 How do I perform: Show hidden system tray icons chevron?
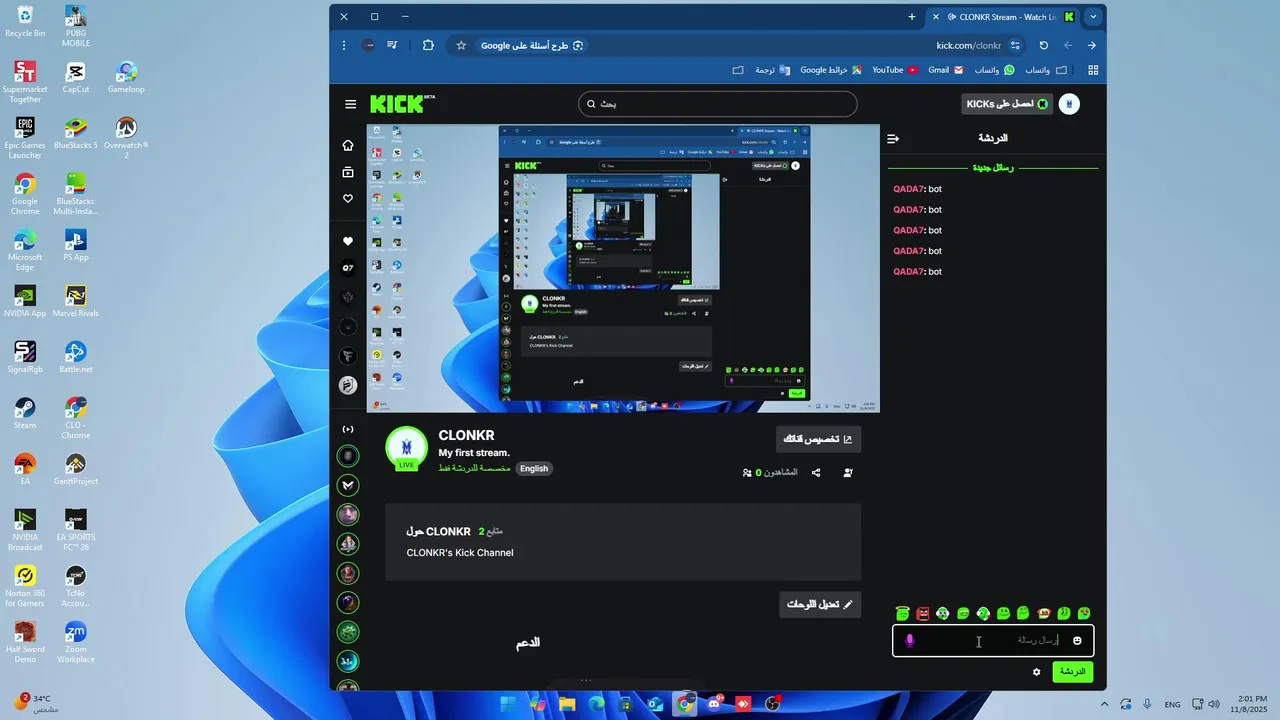[1104, 704]
